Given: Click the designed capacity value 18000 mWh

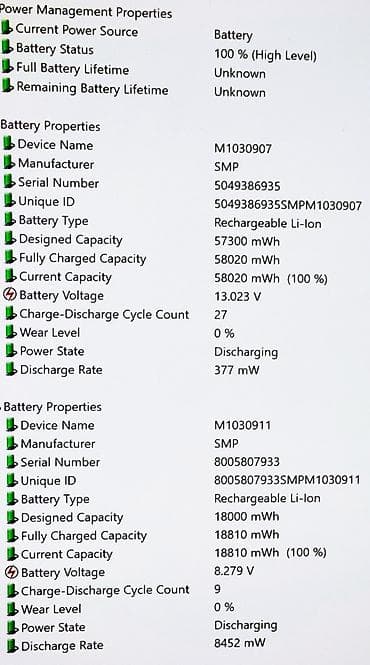Looking at the screenshot, I should [x=247, y=517].
